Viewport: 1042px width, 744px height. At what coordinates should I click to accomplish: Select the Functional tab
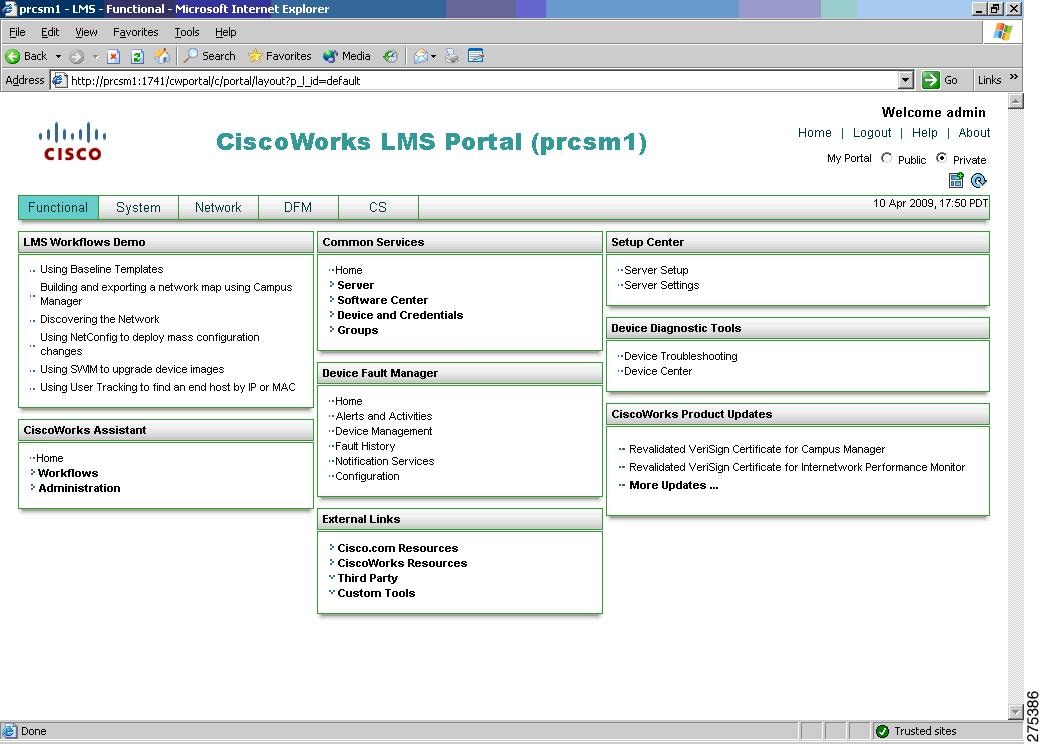coord(58,207)
